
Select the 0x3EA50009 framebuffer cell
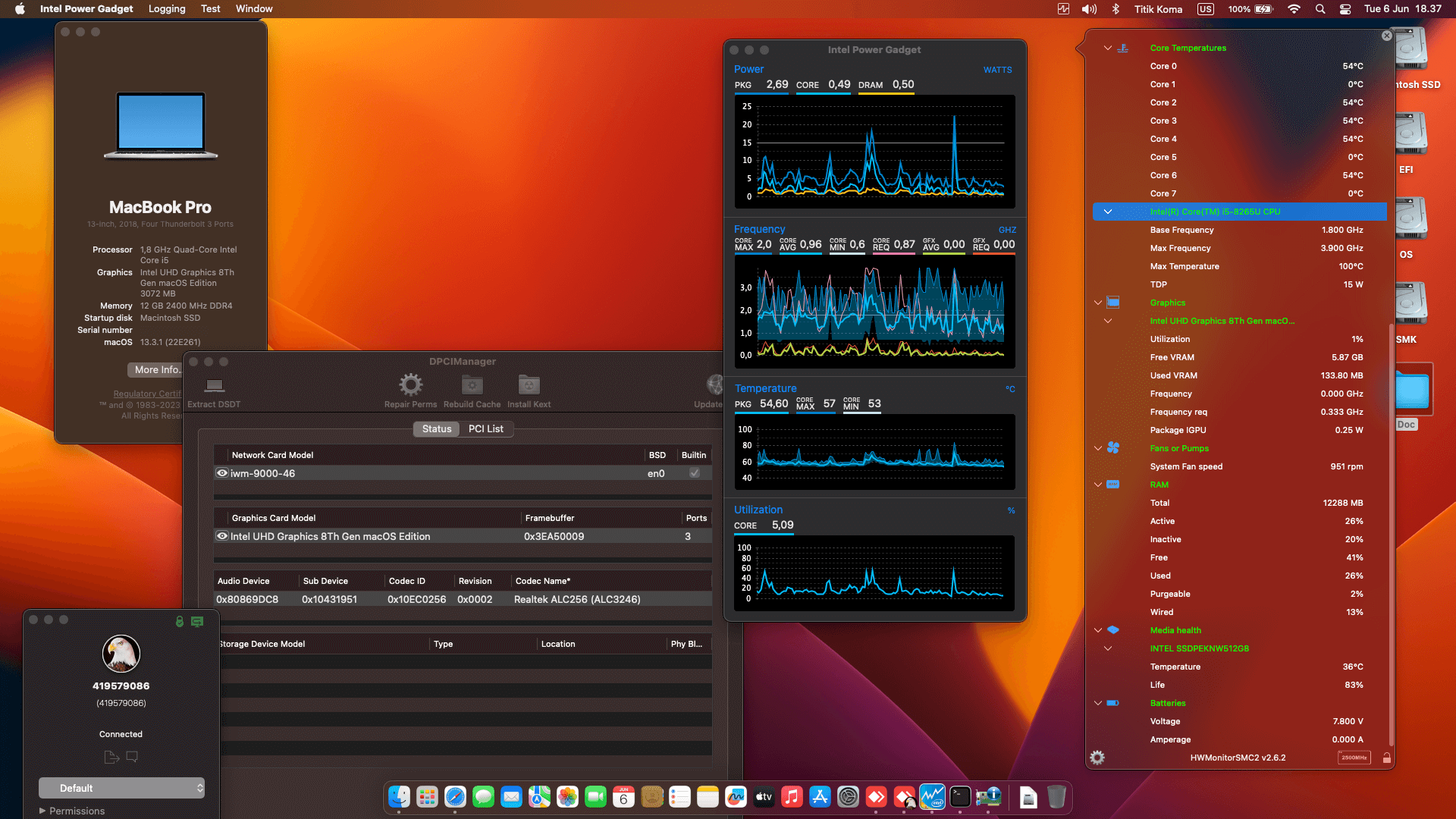click(x=554, y=536)
